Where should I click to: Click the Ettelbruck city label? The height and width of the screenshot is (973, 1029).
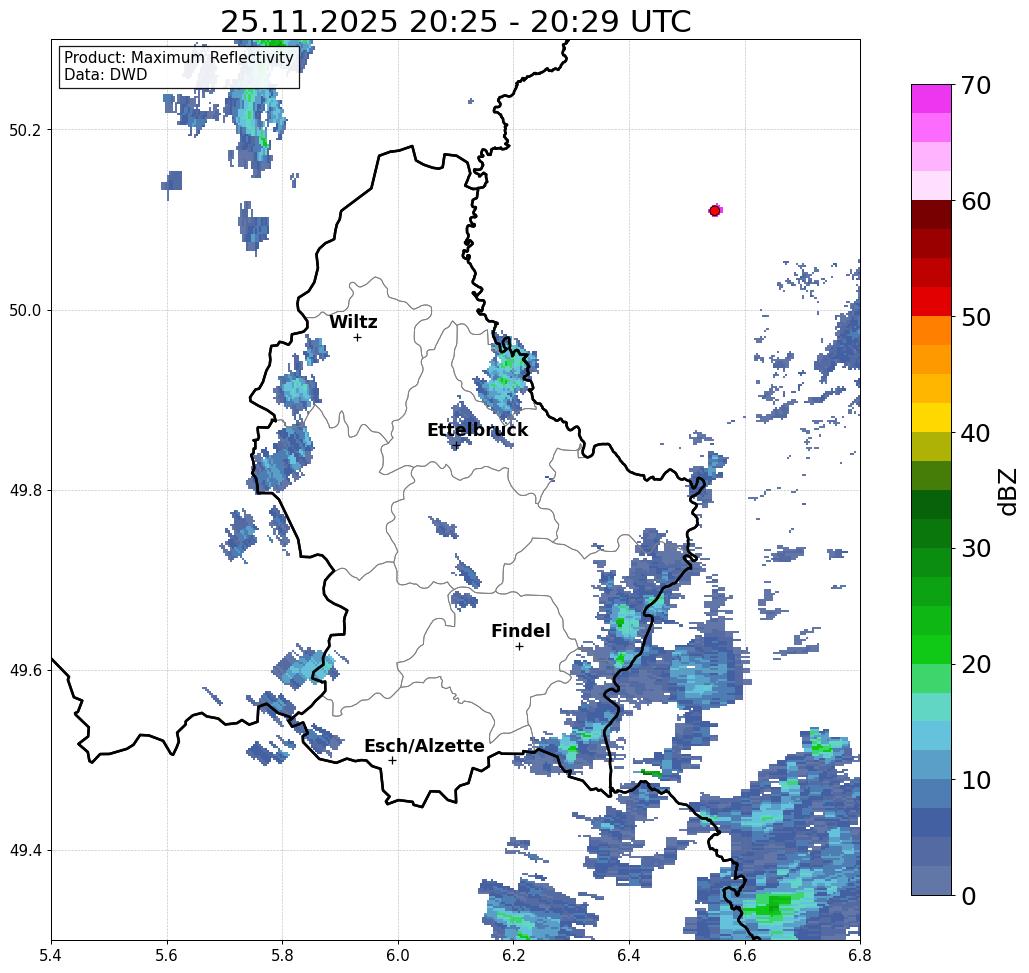click(x=477, y=430)
